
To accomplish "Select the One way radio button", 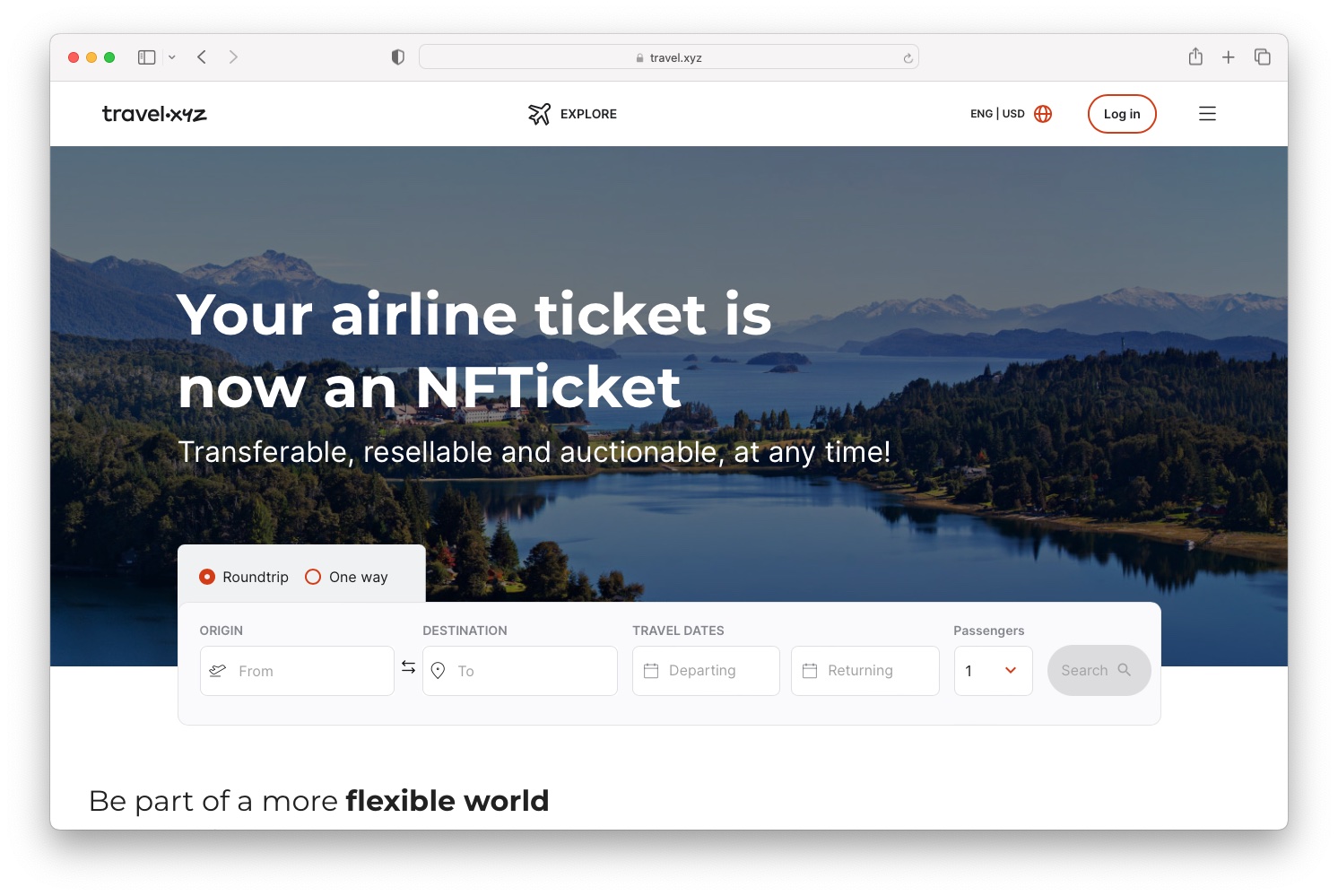I will 313,577.
